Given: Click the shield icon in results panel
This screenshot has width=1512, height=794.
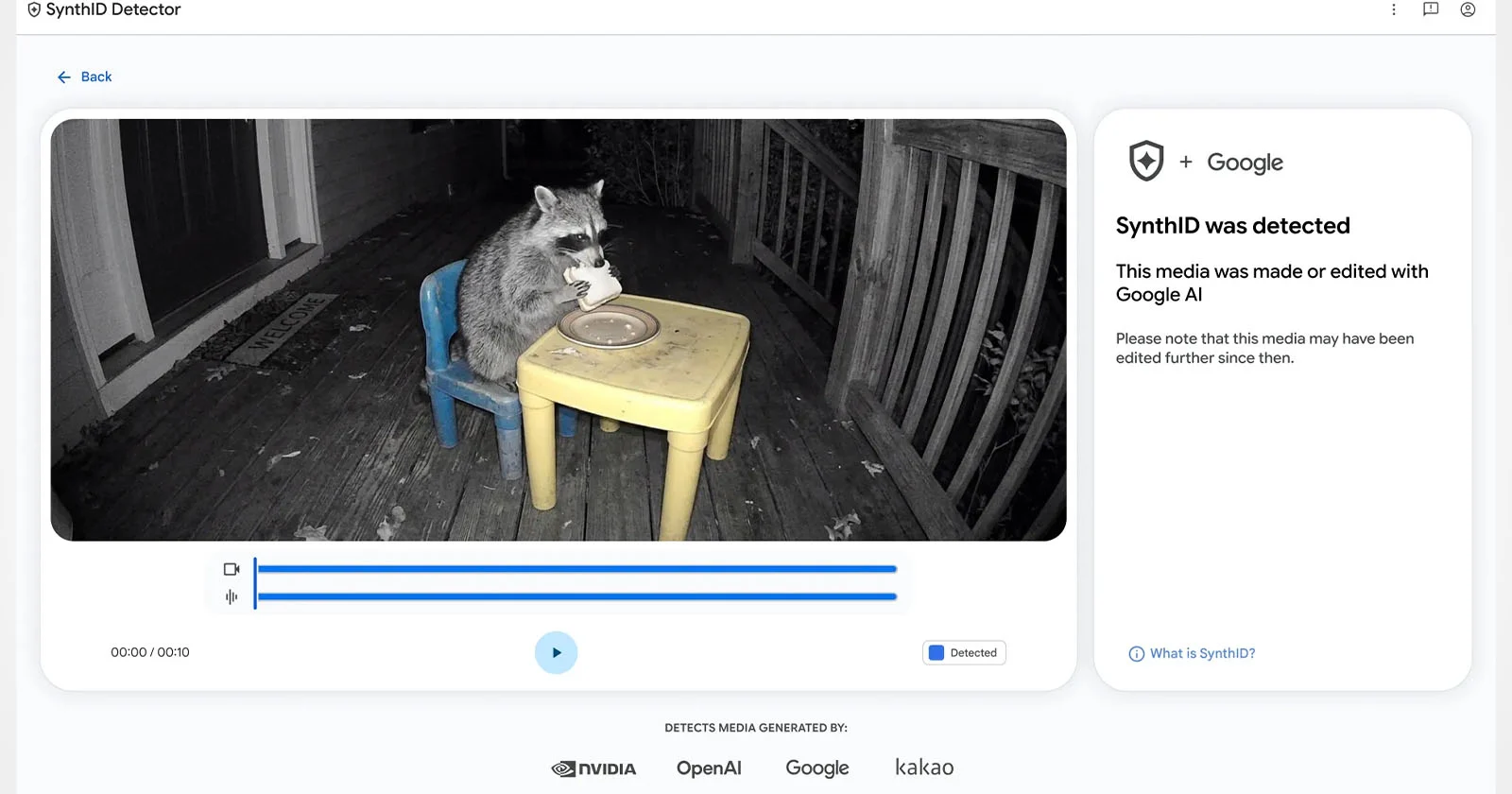Looking at the screenshot, I should click(1146, 161).
